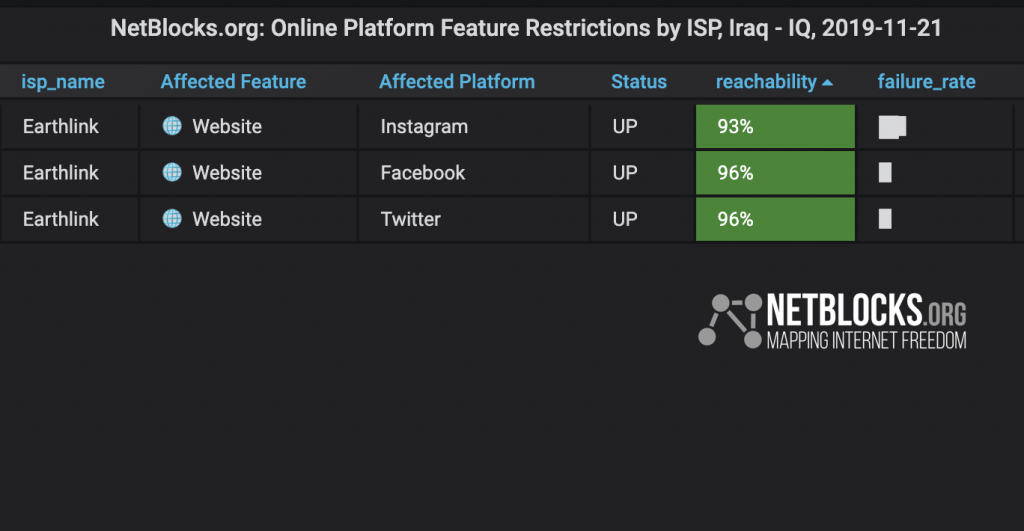Click the Status column header
Viewport: 1024px width, 531px height.
coord(639,82)
